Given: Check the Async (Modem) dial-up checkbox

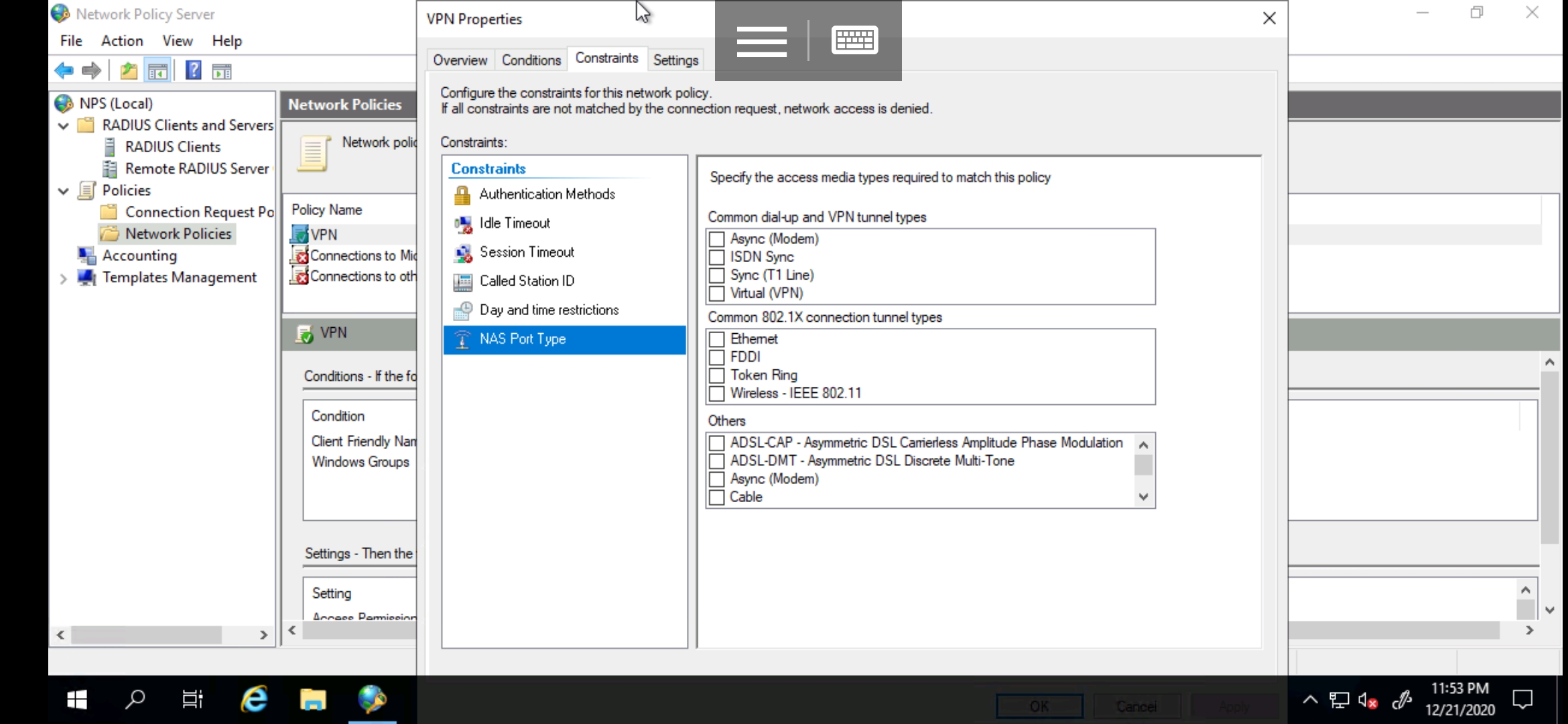Looking at the screenshot, I should [x=716, y=239].
